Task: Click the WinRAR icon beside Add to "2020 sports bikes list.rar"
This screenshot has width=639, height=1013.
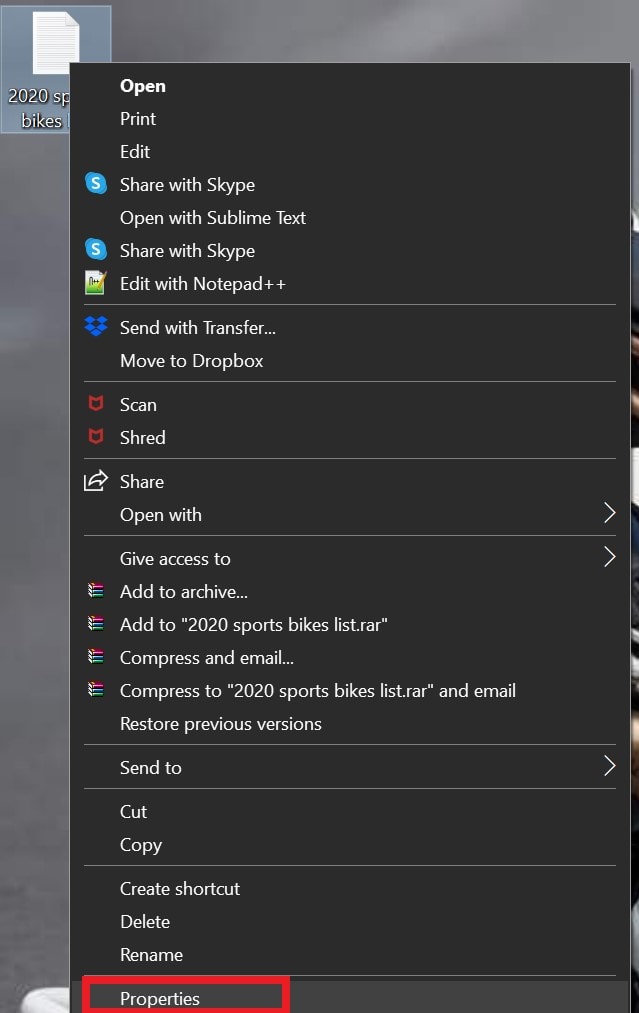Action: click(x=96, y=623)
